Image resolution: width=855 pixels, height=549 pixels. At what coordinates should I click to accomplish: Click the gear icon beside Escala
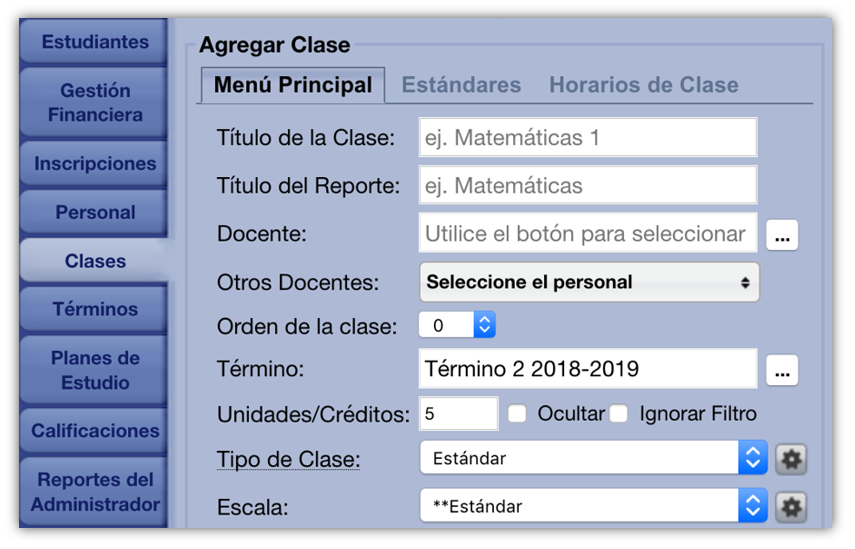pyautogui.click(x=791, y=507)
